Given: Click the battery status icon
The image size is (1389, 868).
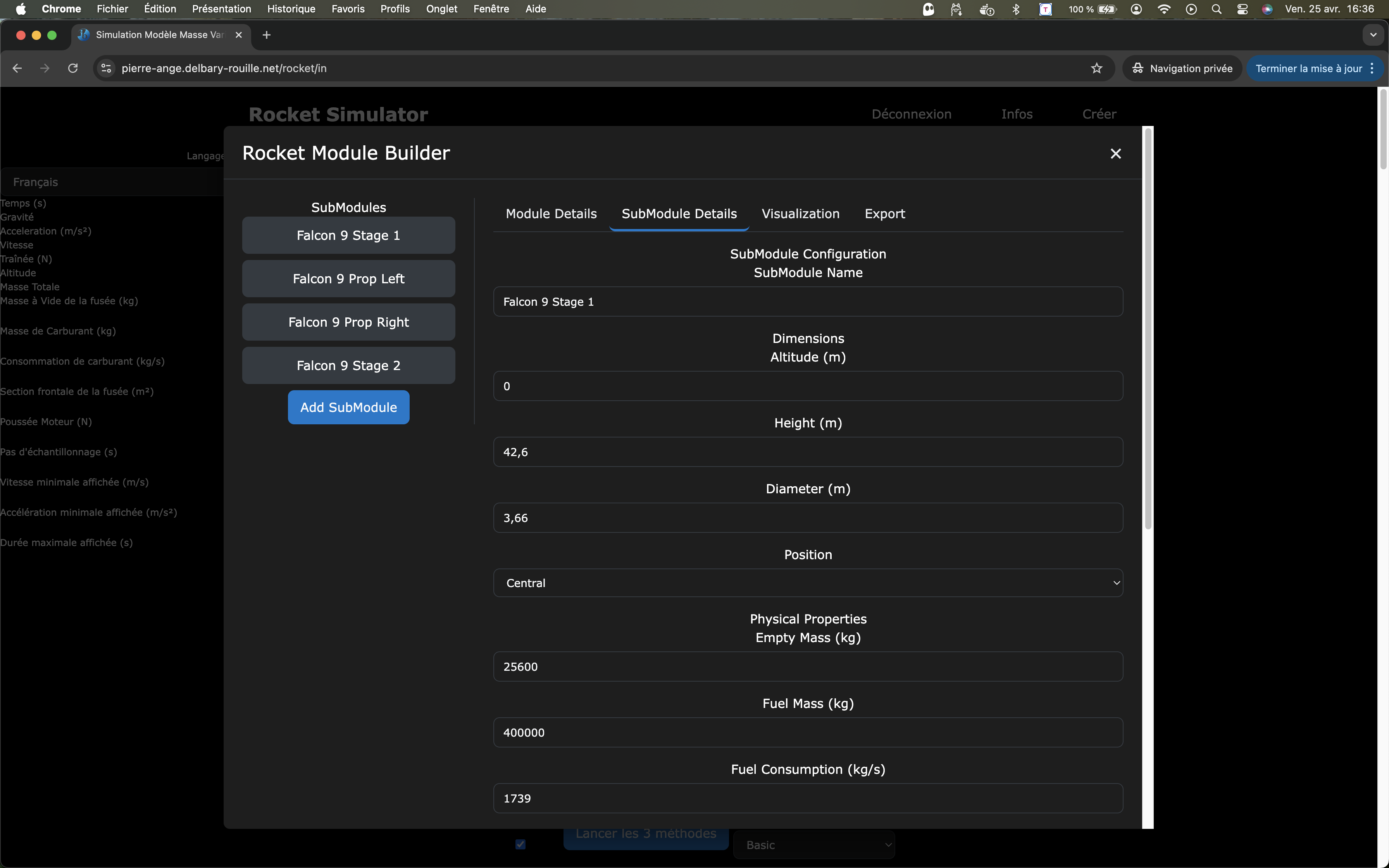Looking at the screenshot, I should pos(1107,9).
